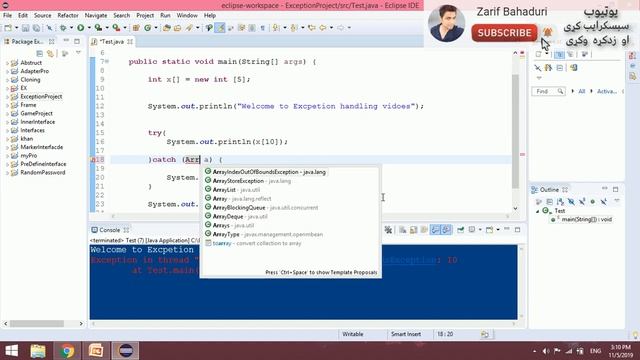
Task: Open the Navigate menu
Action: [x=96, y=16]
